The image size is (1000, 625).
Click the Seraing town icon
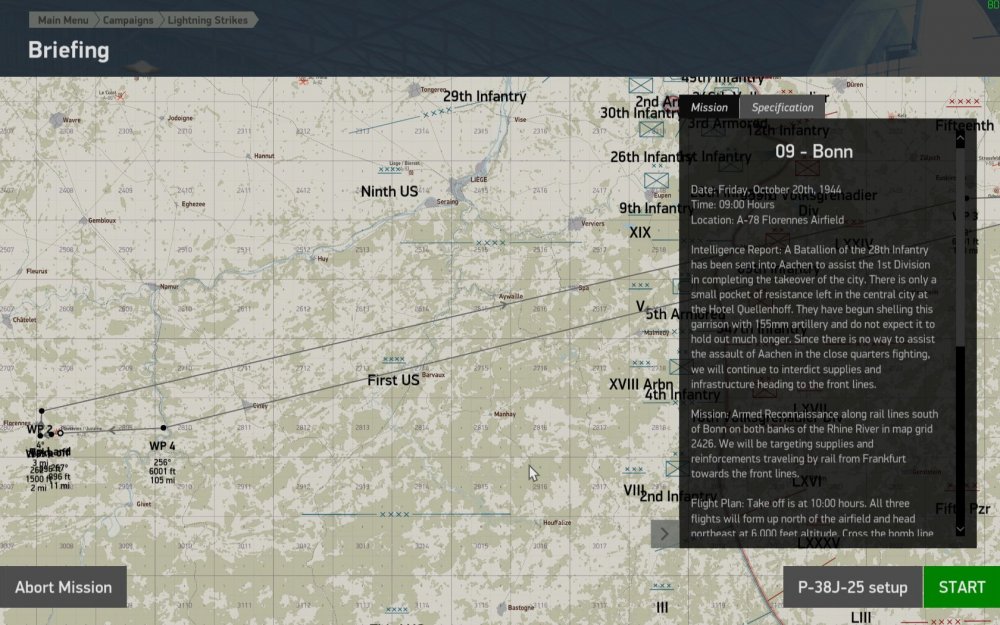click(430, 202)
